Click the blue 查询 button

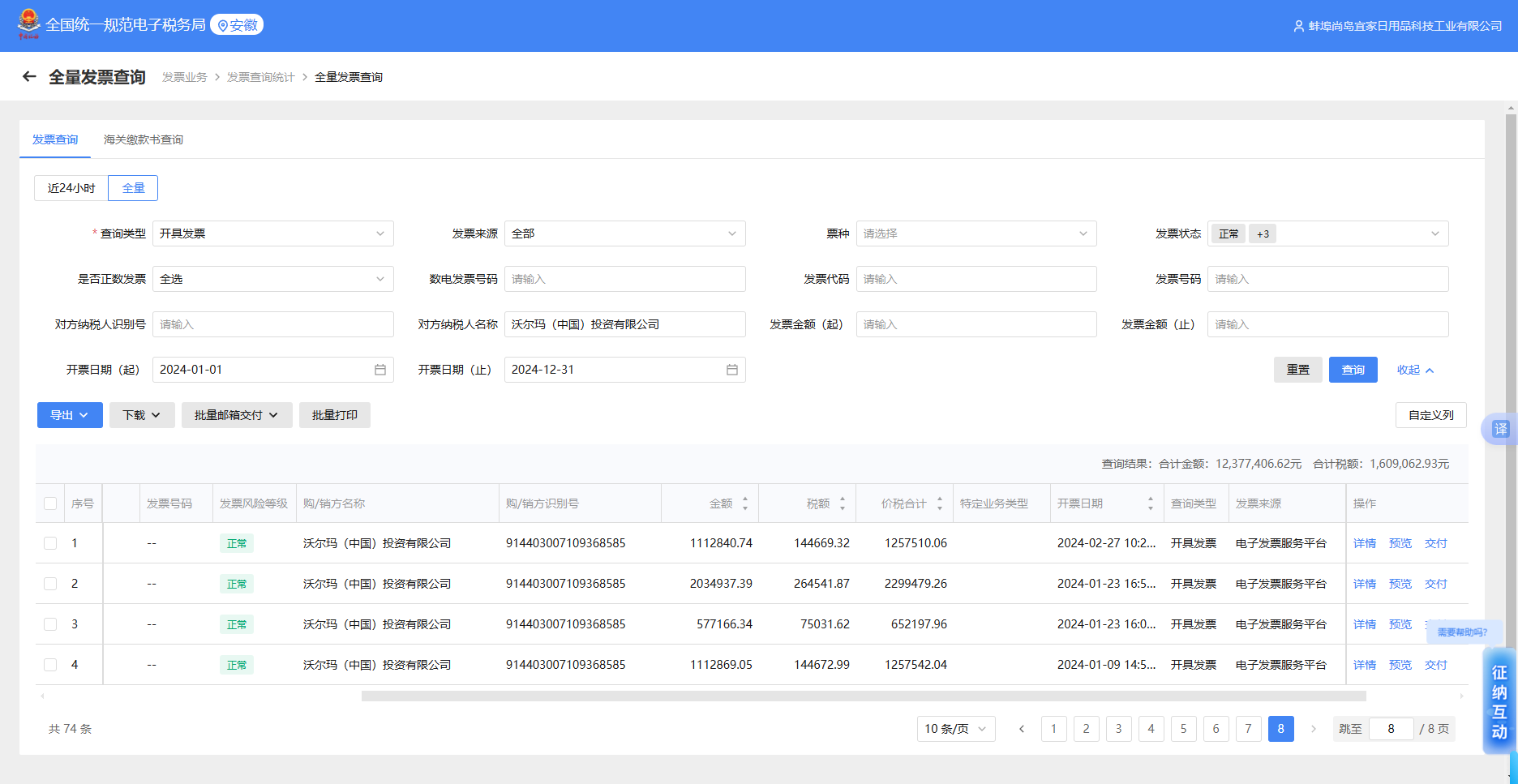pyautogui.click(x=1353, y=370)
